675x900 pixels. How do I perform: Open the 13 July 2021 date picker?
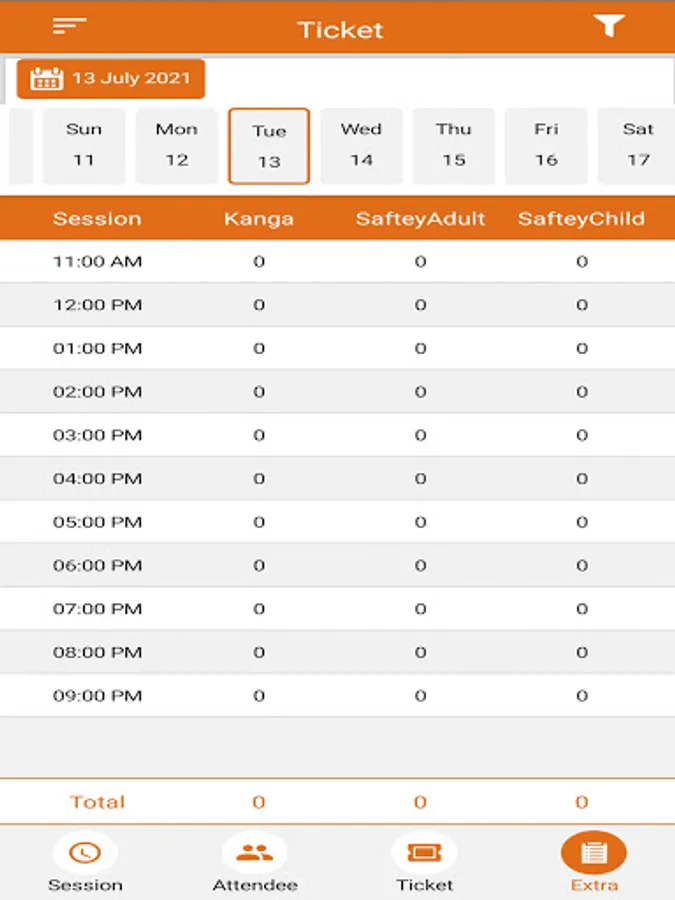[x=111, y=79]
